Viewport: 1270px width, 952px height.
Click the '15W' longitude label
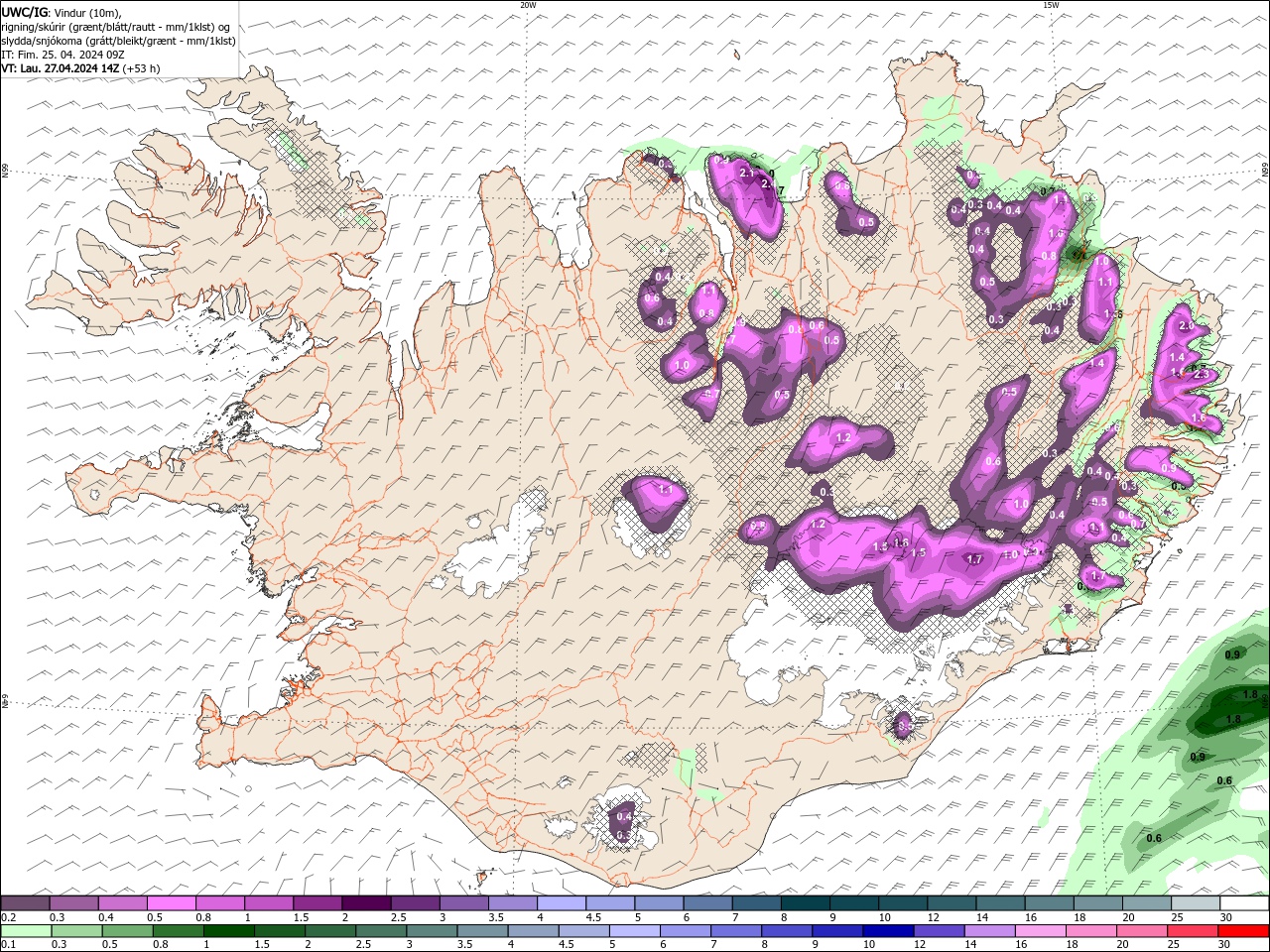tap(1051, 5)
